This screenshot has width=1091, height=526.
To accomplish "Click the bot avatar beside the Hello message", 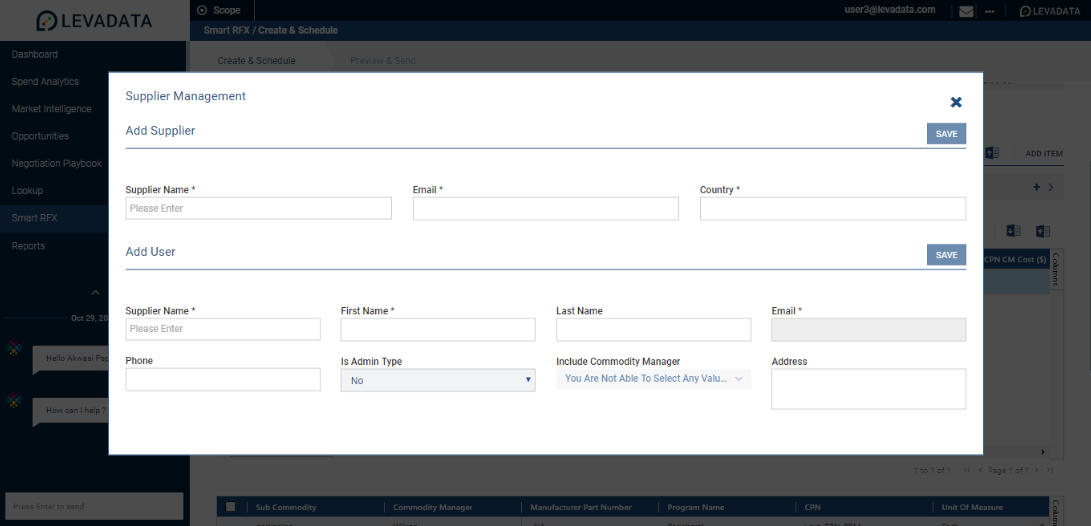I will point(14,349).
